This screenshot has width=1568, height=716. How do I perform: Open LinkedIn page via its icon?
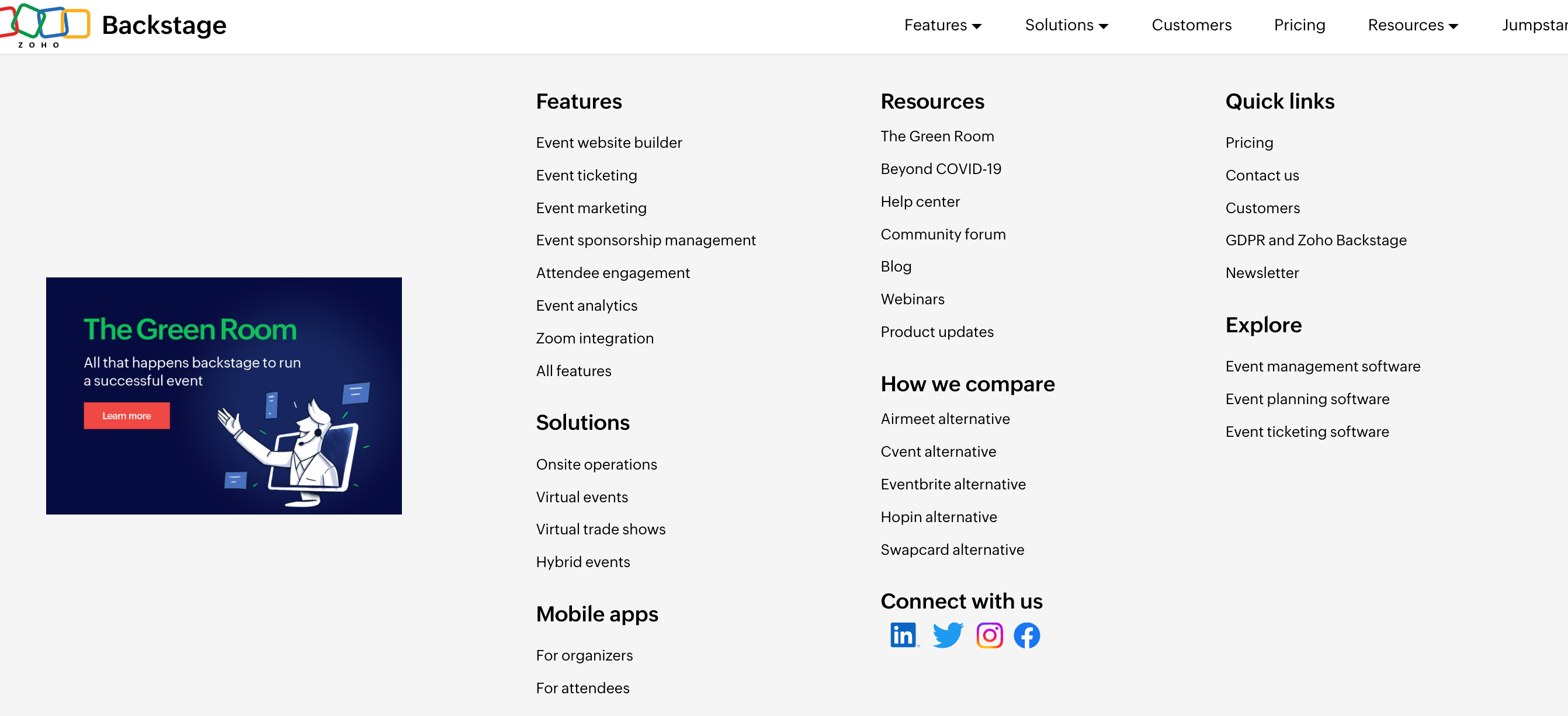pos(903,635)
